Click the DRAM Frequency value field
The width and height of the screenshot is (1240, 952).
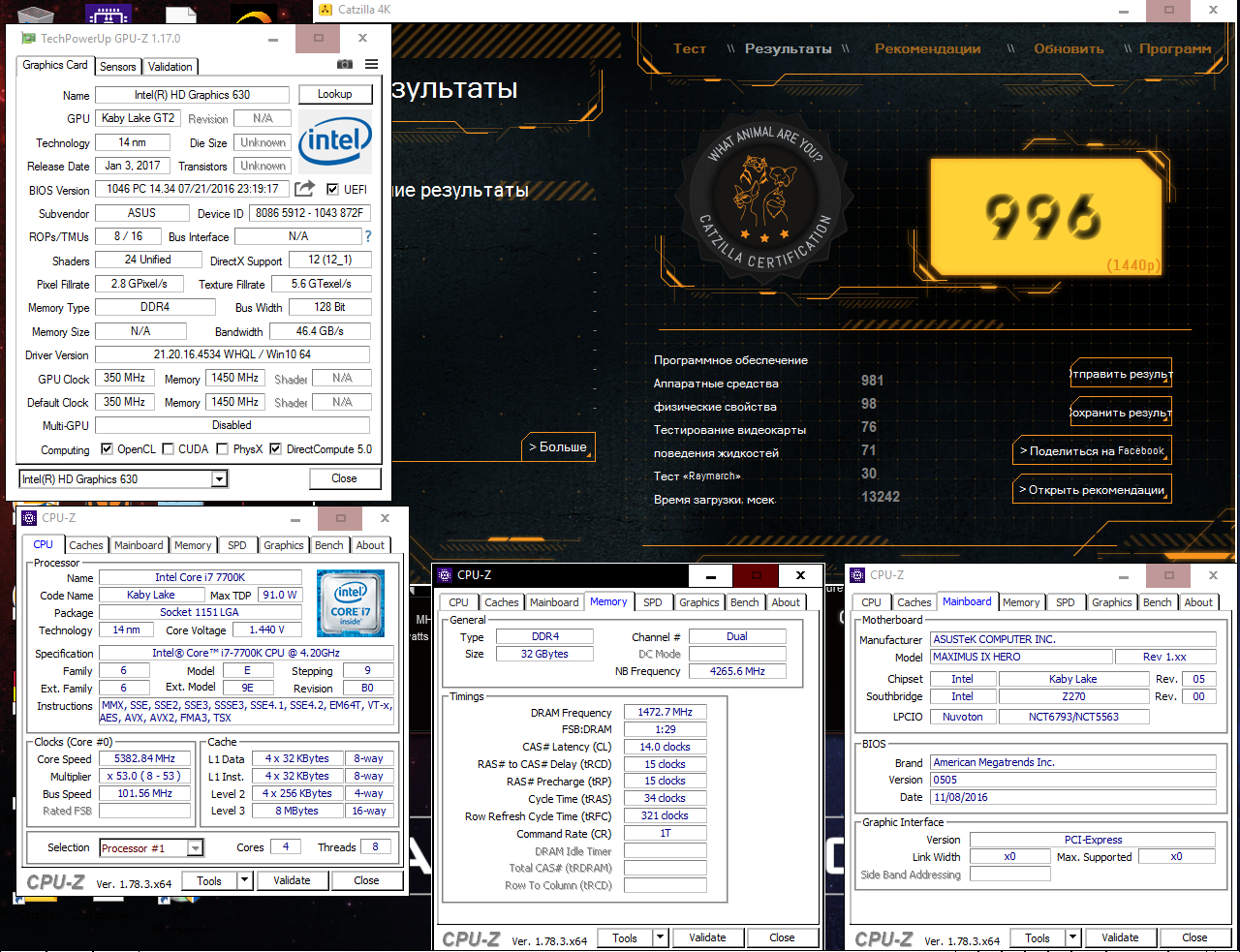pyautogui.click(x=665, y=712)
